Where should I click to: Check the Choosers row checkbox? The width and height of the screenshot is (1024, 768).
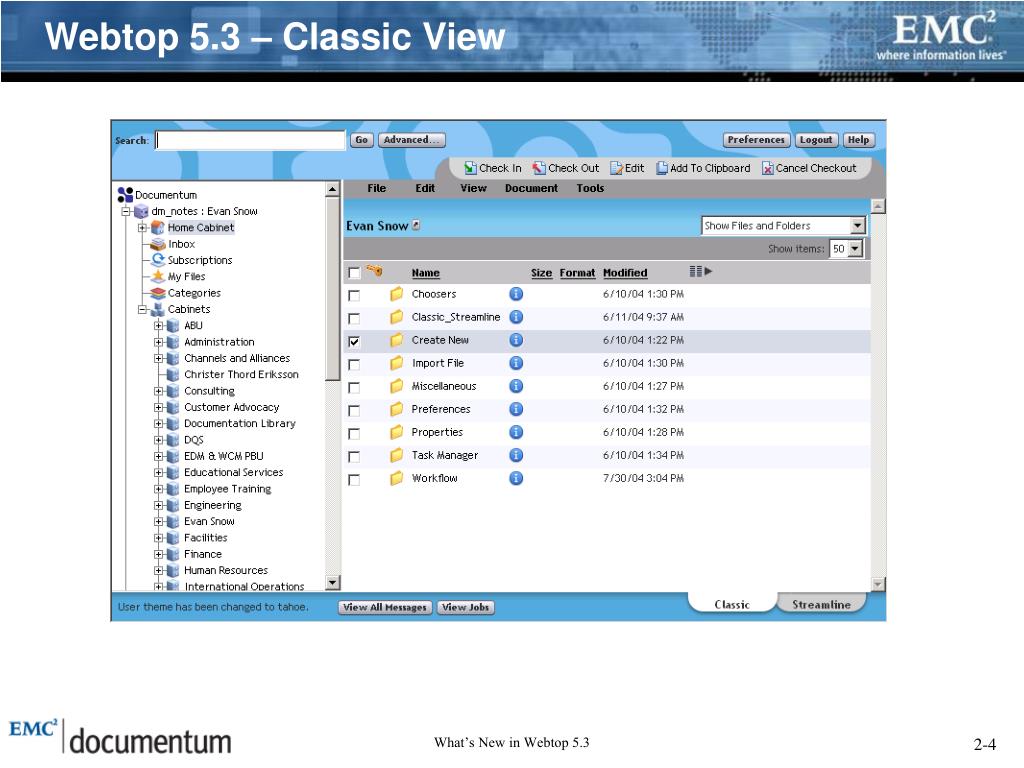pos(354,295)
